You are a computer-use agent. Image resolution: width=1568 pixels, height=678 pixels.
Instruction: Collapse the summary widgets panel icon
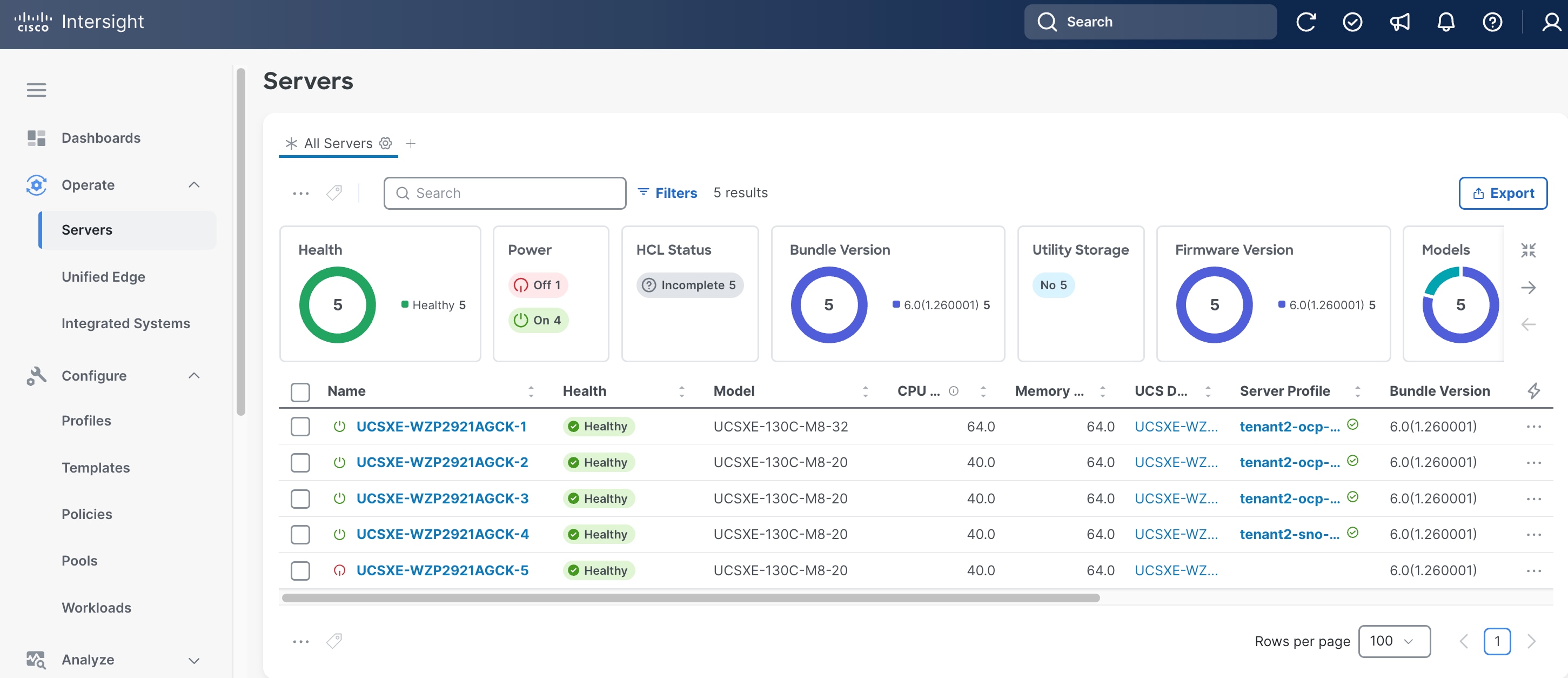[1528, 250]
